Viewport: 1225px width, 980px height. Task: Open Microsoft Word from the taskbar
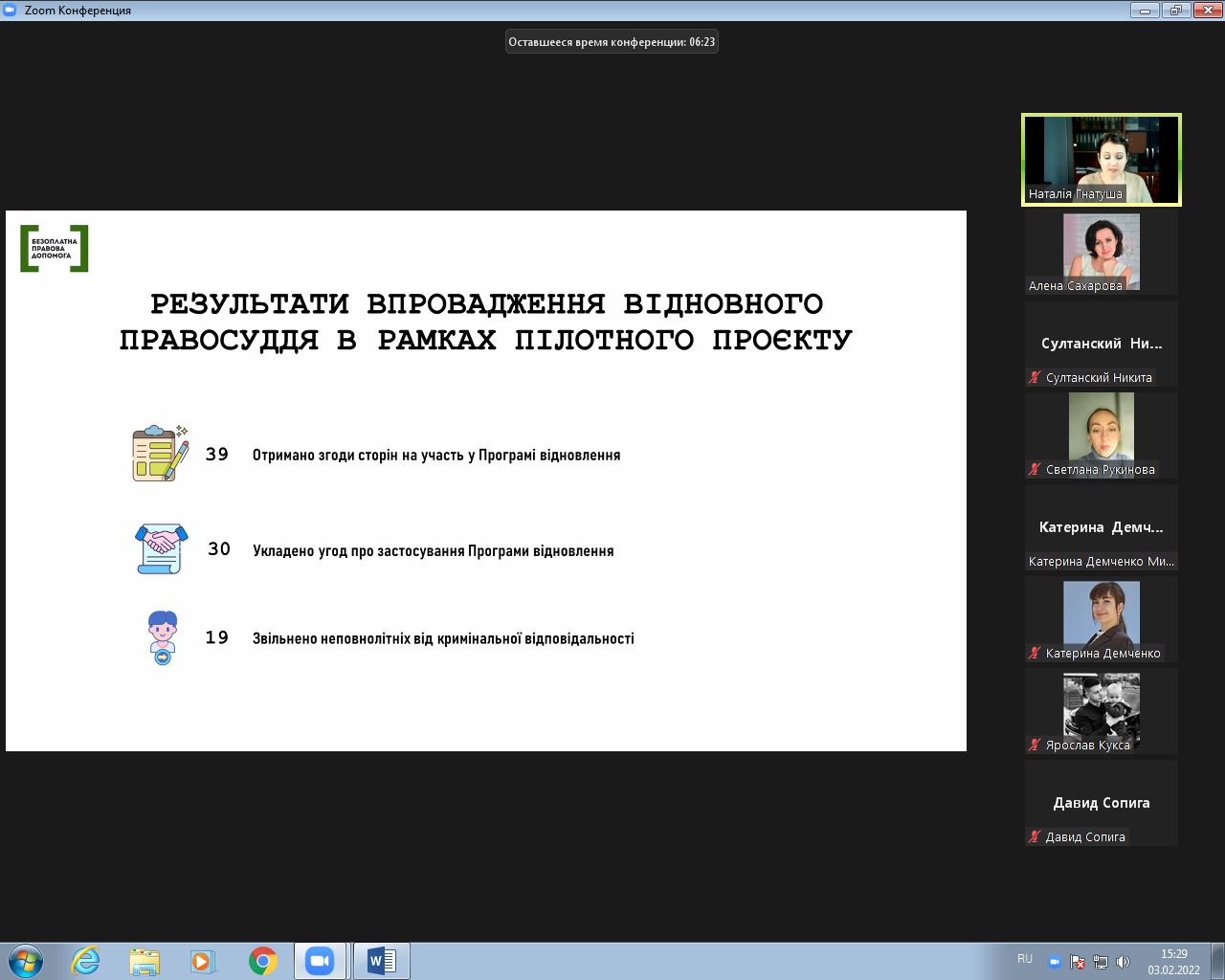pyautogui.click(x=381, y=961)
